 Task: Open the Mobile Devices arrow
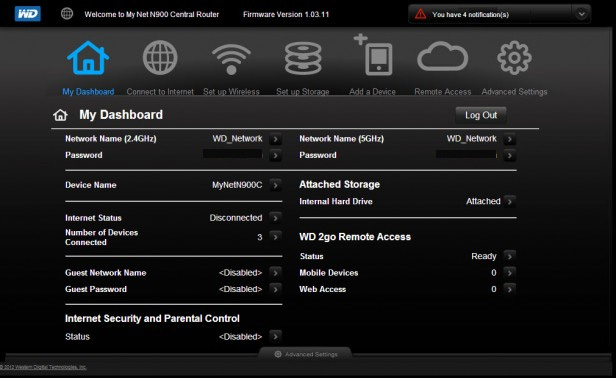tap(510, 273)
